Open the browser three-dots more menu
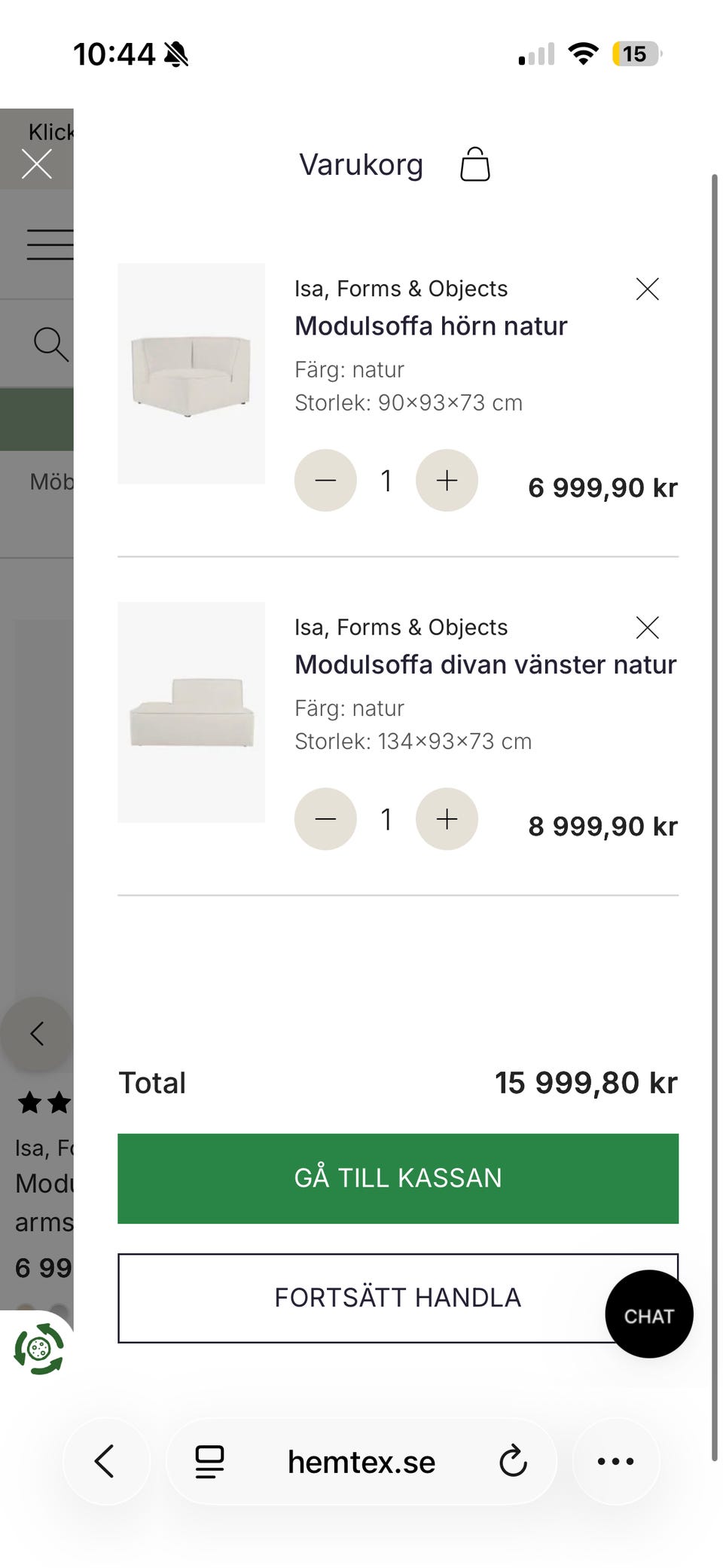Screen dimensions: 723x1568 [615, 1461]
